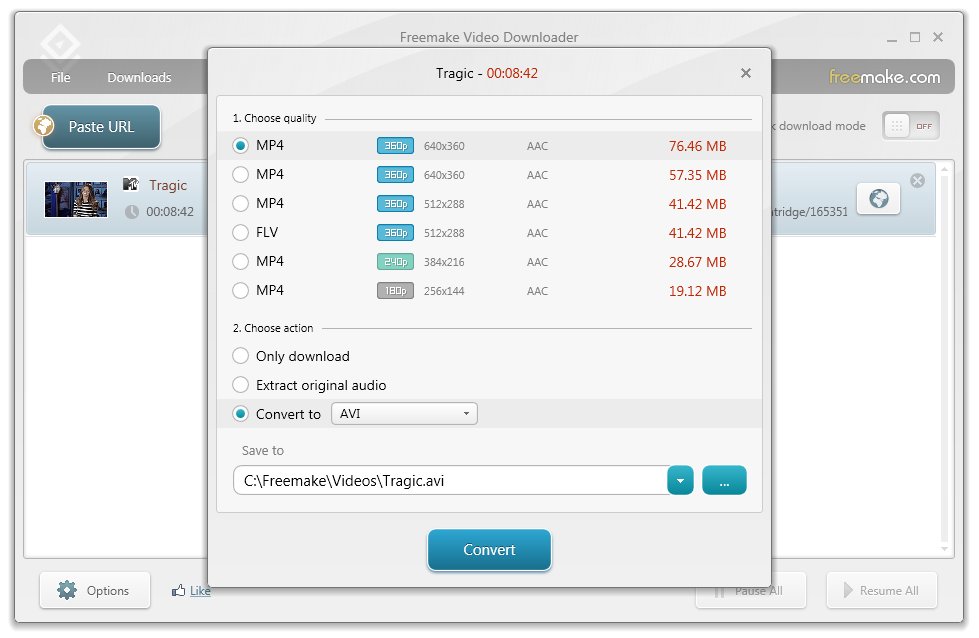Remove Tragic item with gray X icon

click(917, 180)
